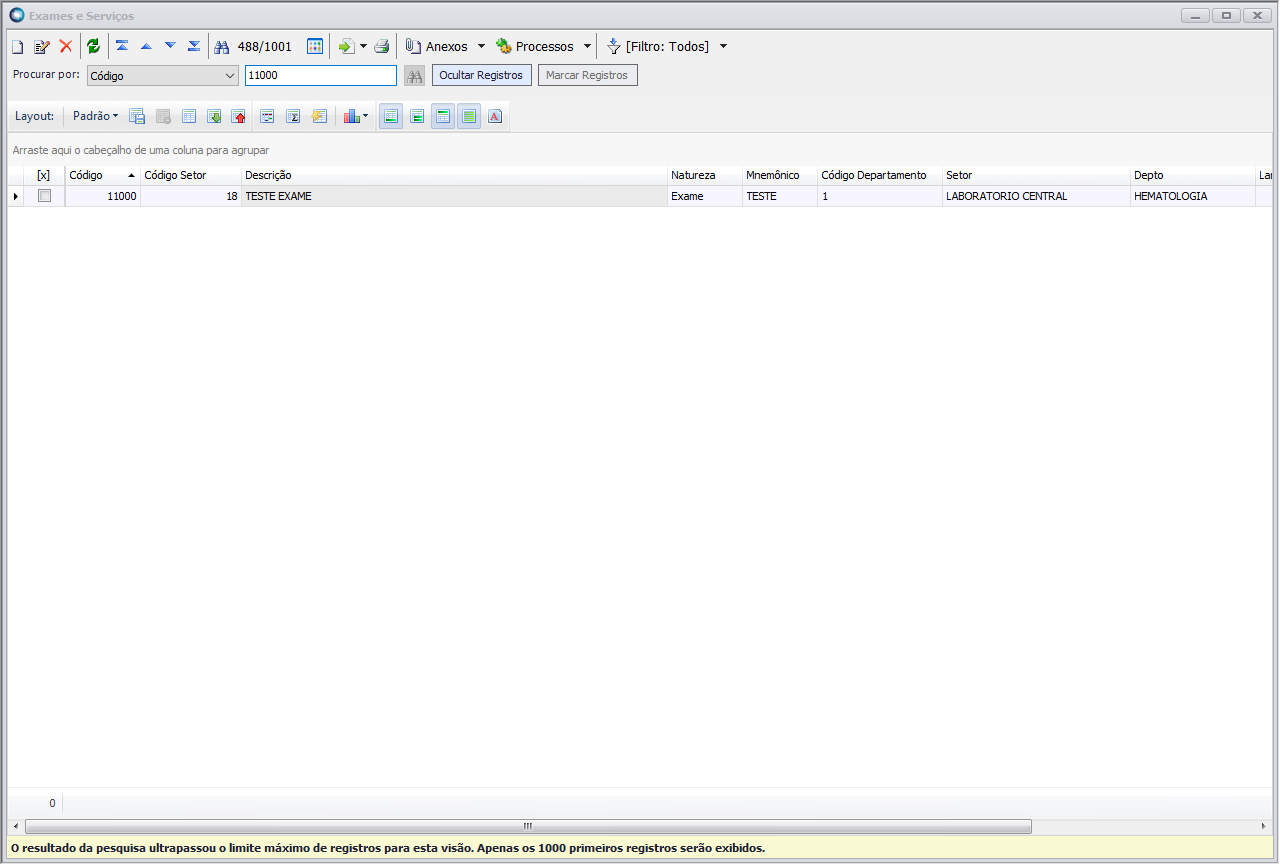This screenshot has width=1280, height=865.
Task: Click the LABORATORIO CENTRAL cell
Action: (1036, 196)
